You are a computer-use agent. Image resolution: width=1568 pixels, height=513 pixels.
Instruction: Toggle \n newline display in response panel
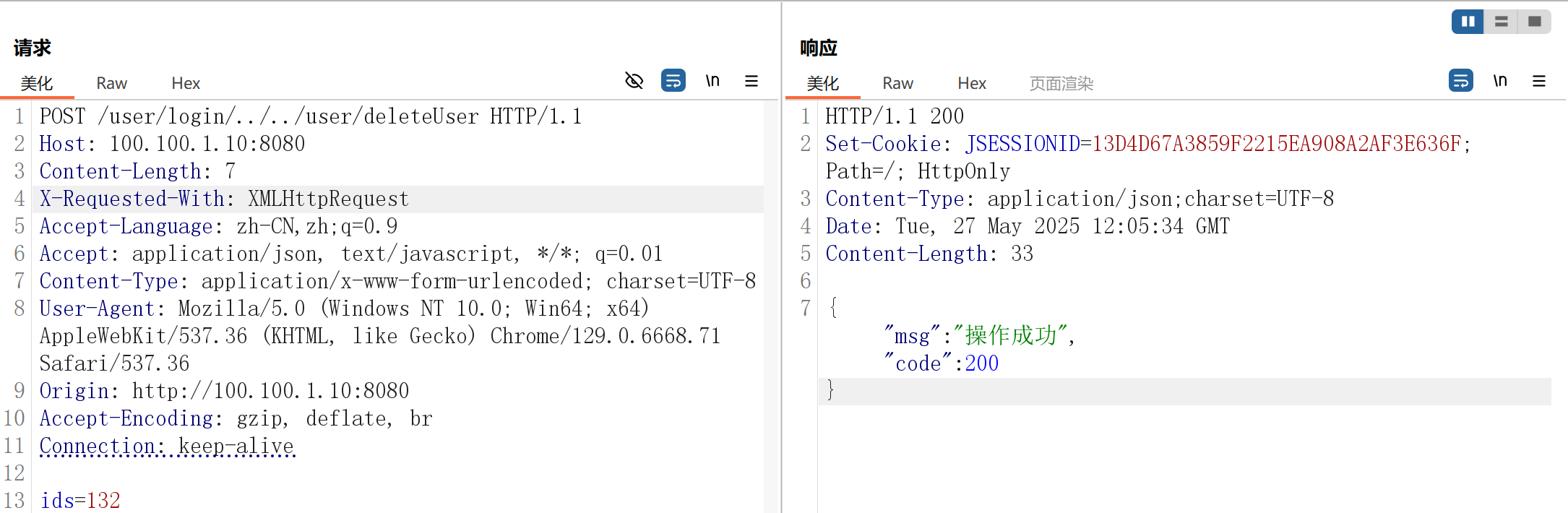[x=1500, y=81]
